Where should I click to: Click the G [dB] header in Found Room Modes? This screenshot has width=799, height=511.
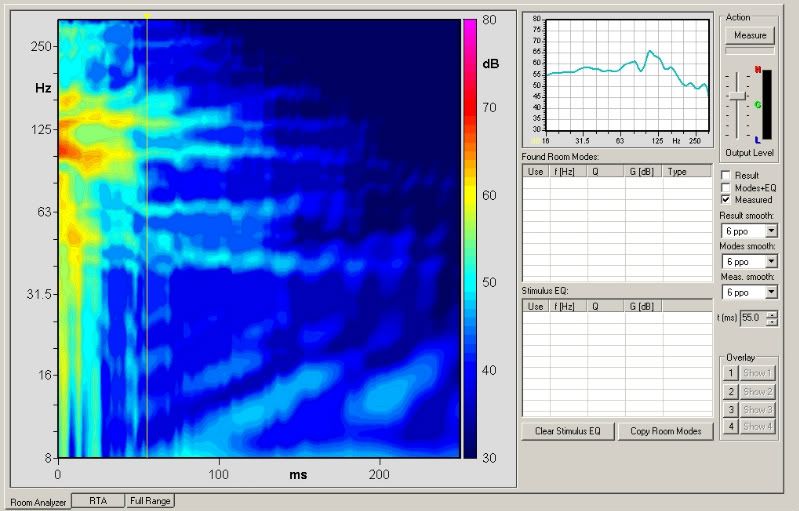[644, 172]
